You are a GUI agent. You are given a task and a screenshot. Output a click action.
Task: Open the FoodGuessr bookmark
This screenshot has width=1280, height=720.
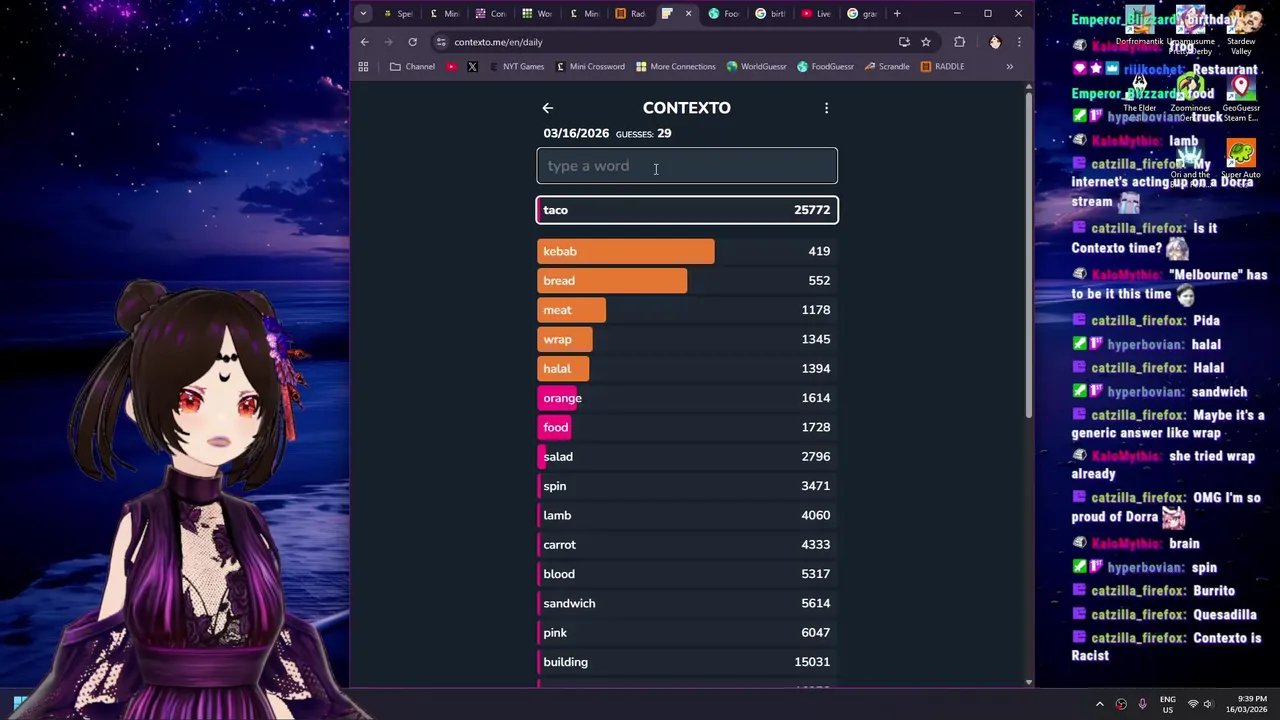point(826,67)
